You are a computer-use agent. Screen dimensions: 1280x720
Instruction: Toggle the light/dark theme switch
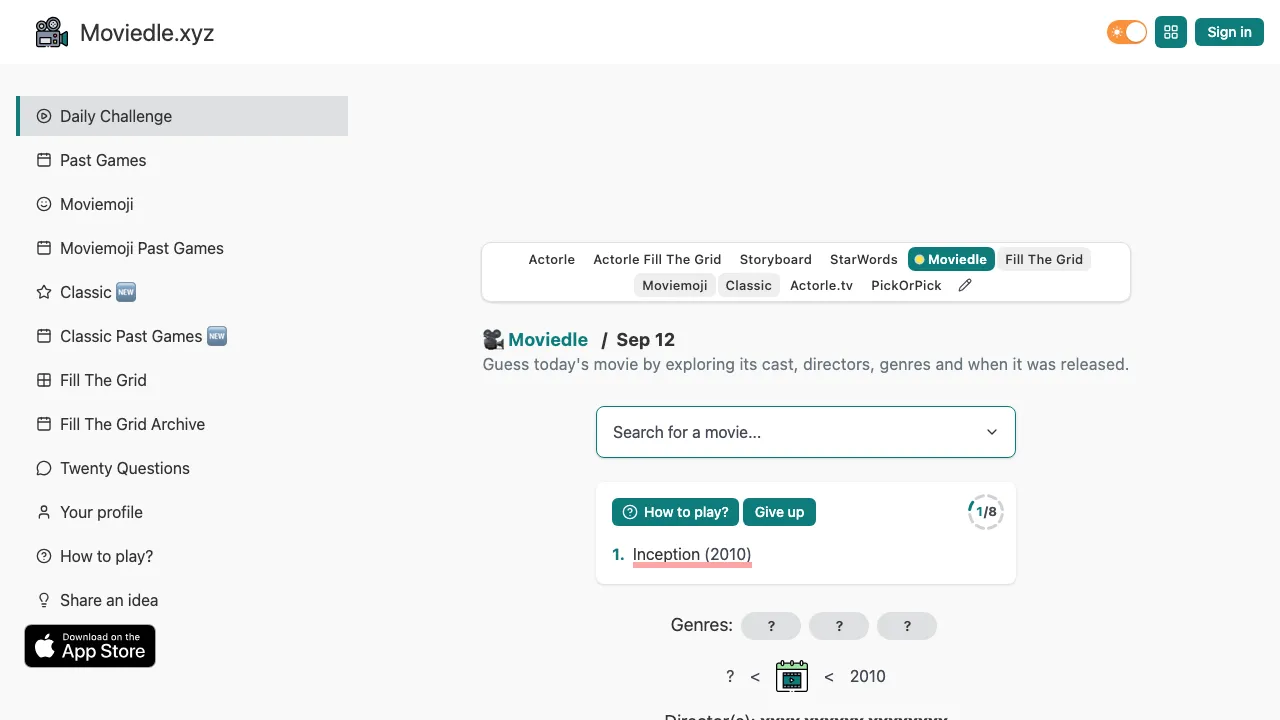click(x=1127, y=32)
